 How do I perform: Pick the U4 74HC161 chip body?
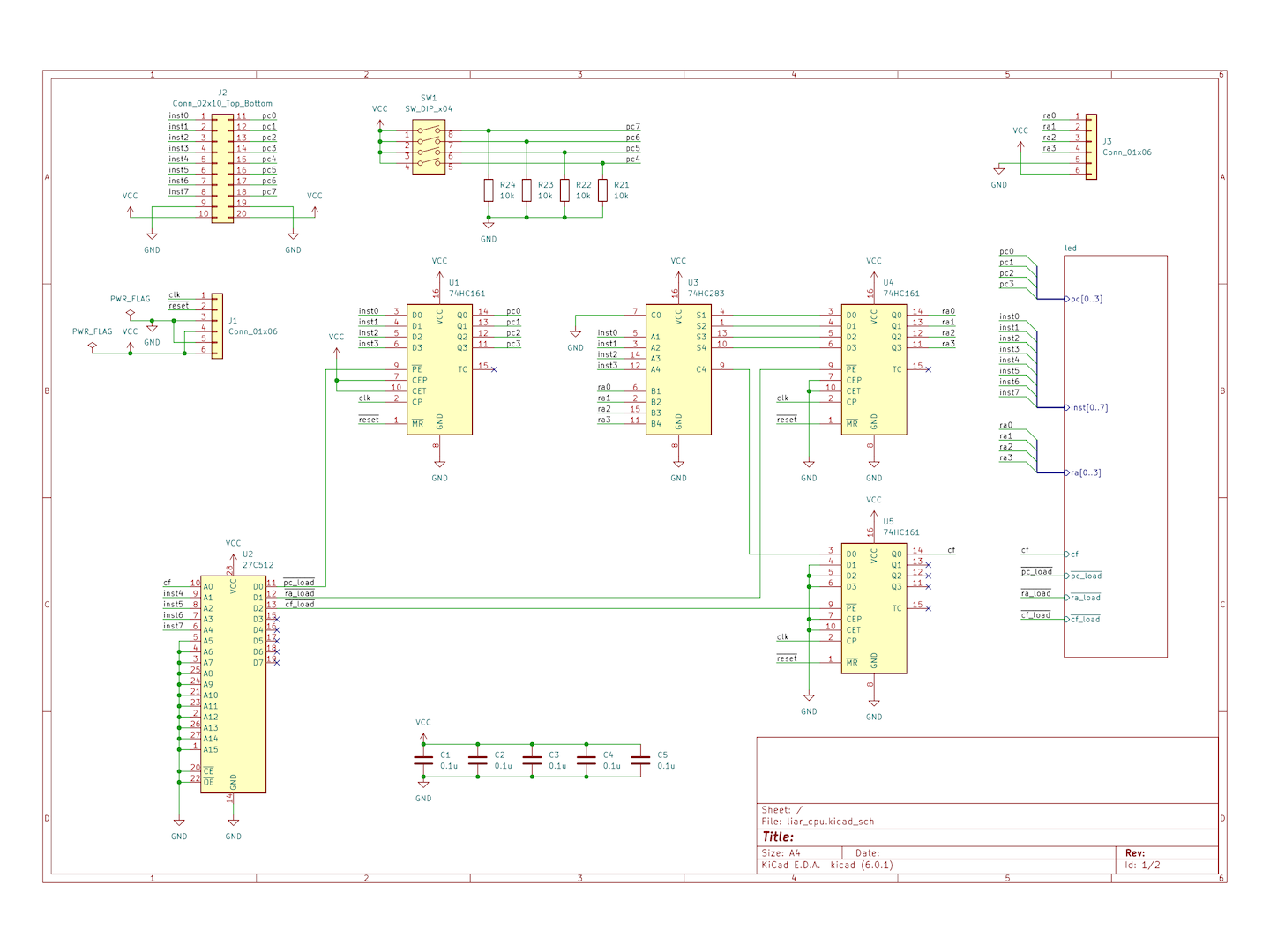[873, 368]
